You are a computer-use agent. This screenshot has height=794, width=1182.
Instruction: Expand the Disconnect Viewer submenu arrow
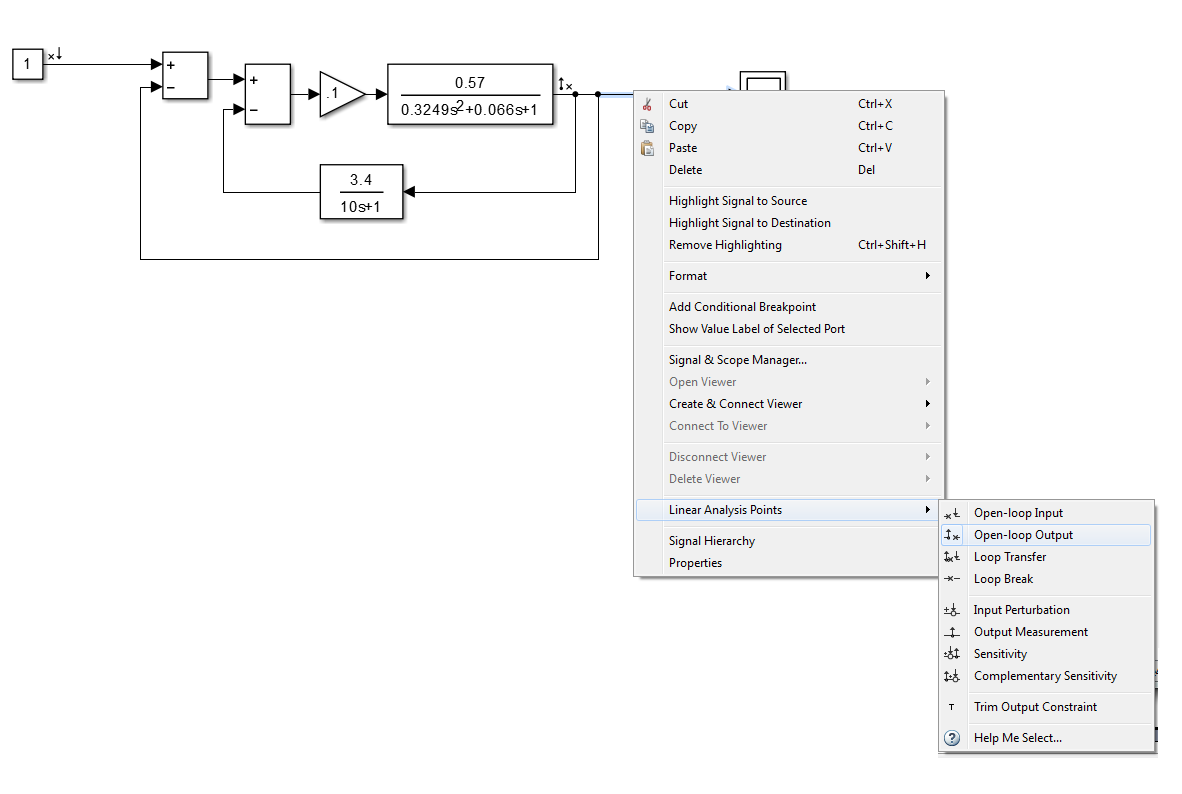click(x=927, y=457)
